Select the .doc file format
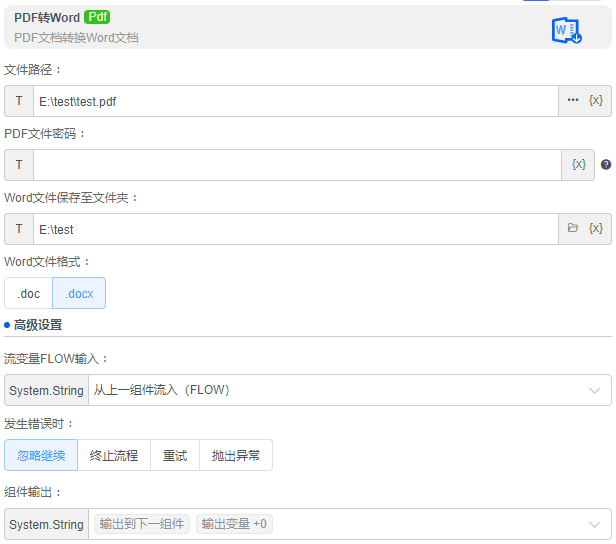Image resolution: width=616 pixels, height=544 pixels. pyautogui.click(x=29, y=294)
